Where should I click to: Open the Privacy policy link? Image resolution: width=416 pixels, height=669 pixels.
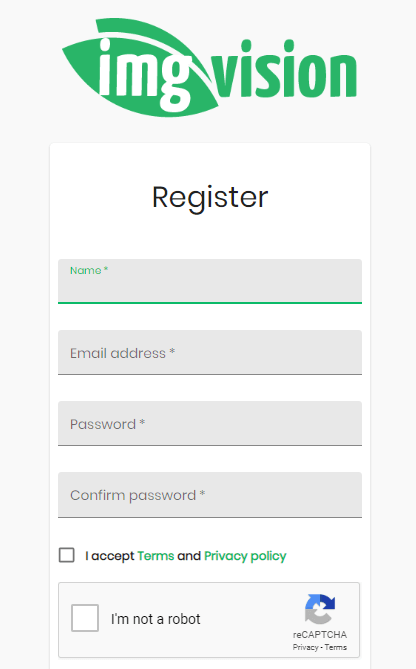pos(245,556)
